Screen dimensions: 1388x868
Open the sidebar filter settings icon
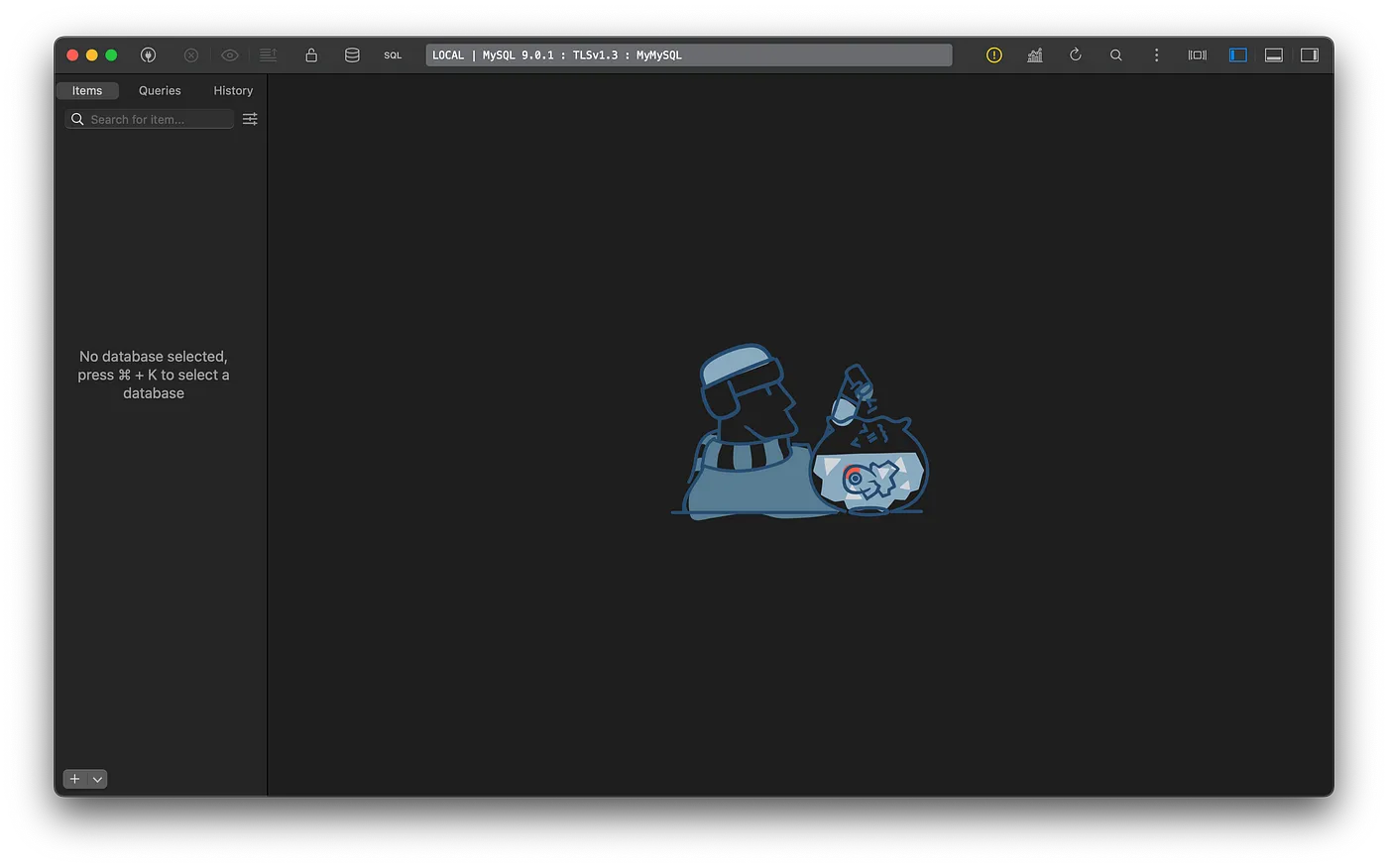250,119
